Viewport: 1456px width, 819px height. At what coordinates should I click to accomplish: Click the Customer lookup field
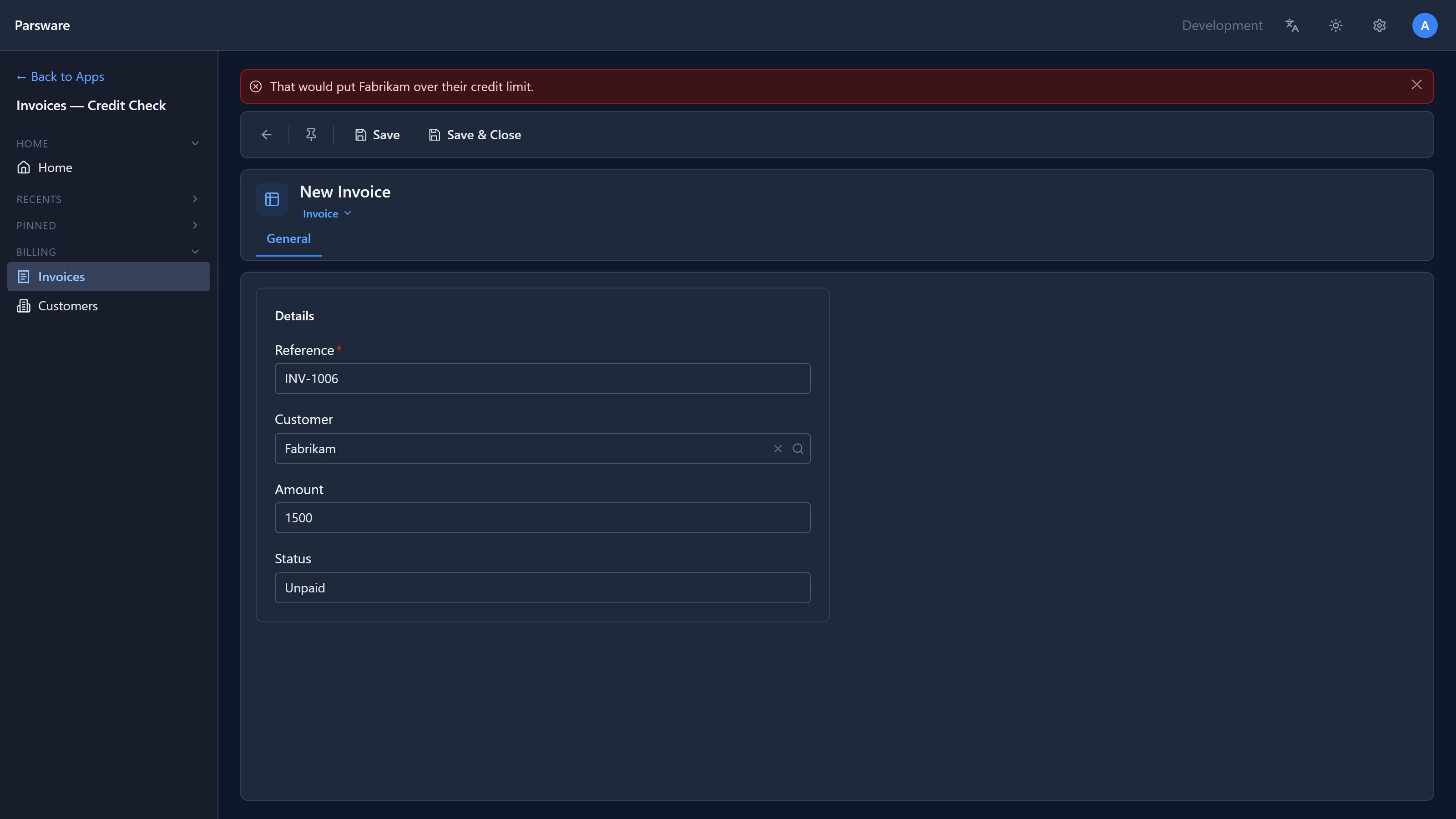click(x=542, y=449)
